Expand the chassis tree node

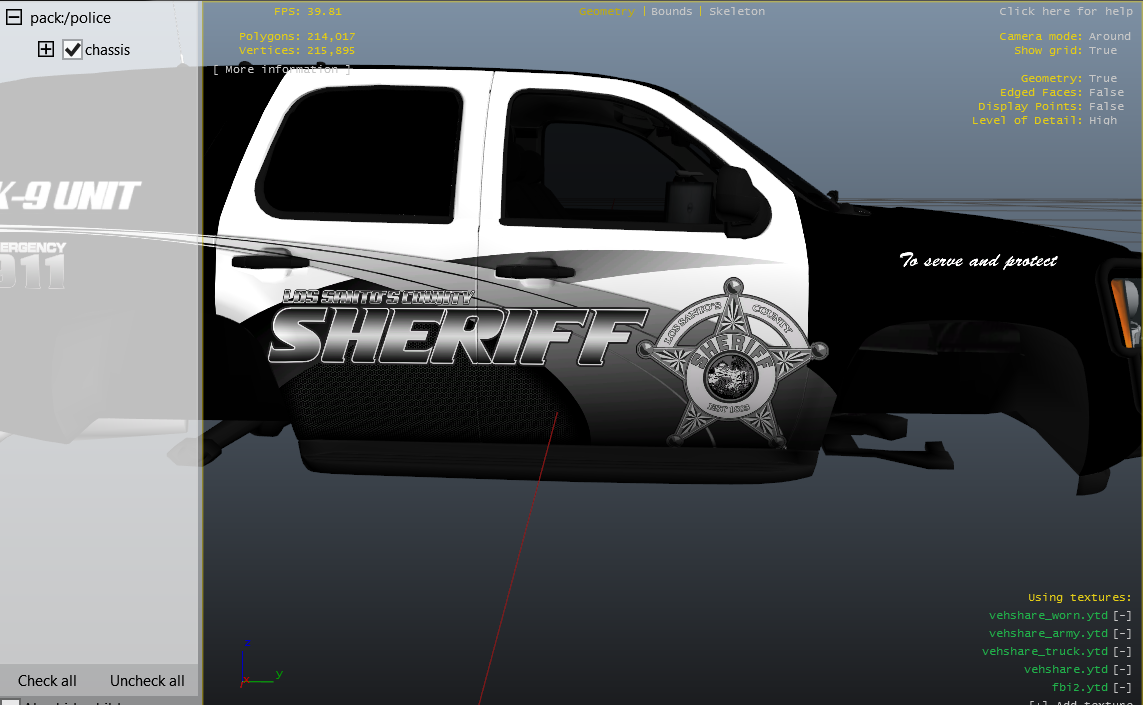pos(46,50)
